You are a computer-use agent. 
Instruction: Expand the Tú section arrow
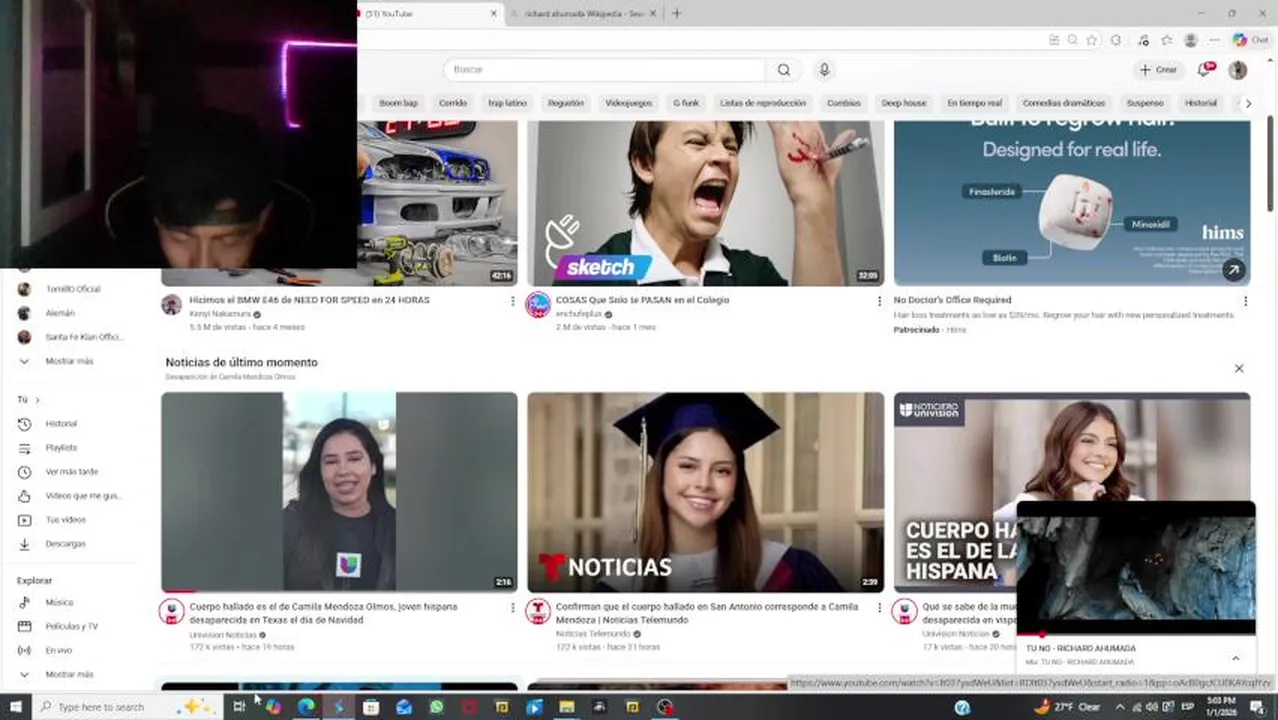[38, 400]
